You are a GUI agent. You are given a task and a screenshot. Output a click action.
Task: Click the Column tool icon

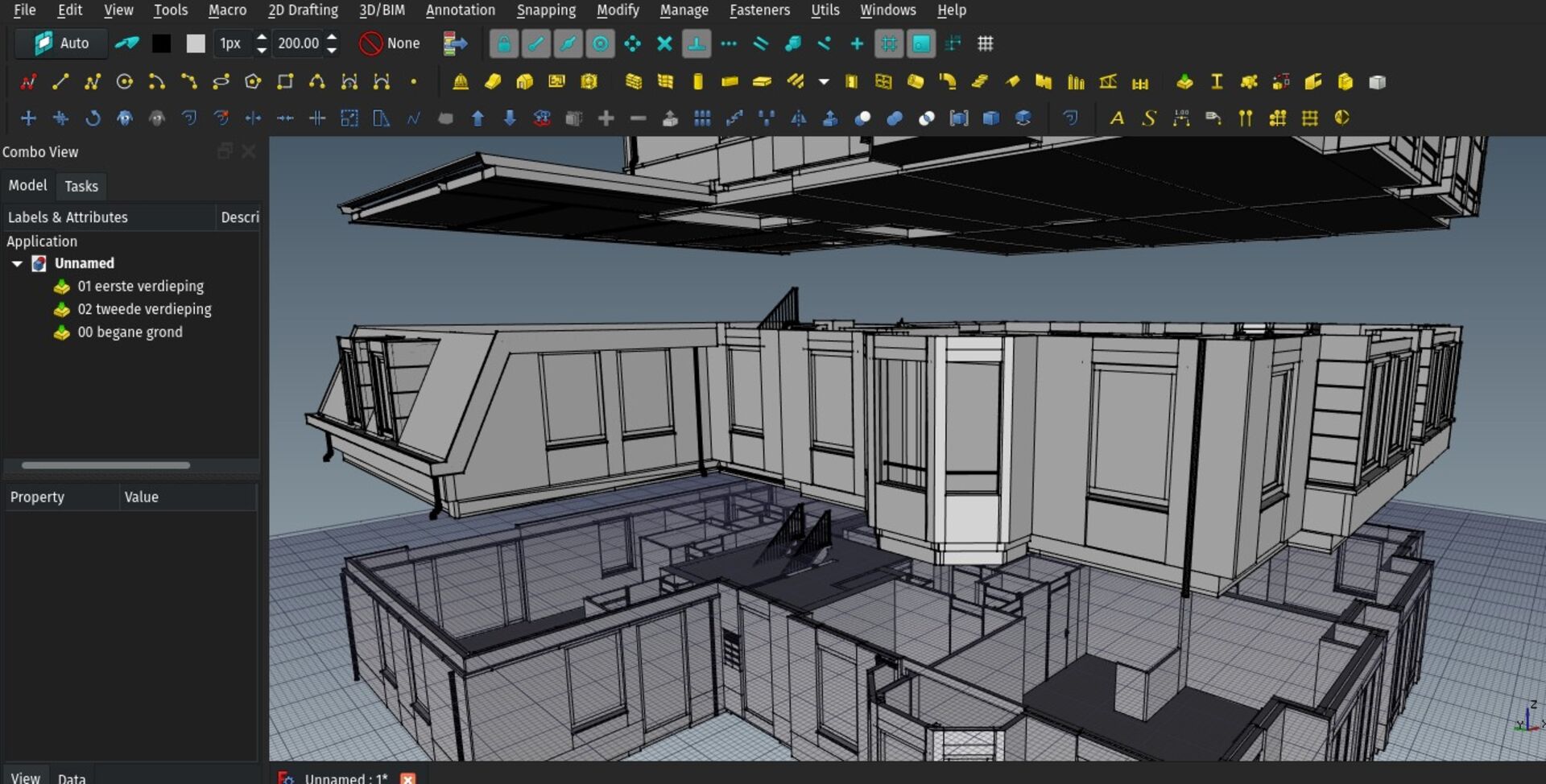pos(697,81)
